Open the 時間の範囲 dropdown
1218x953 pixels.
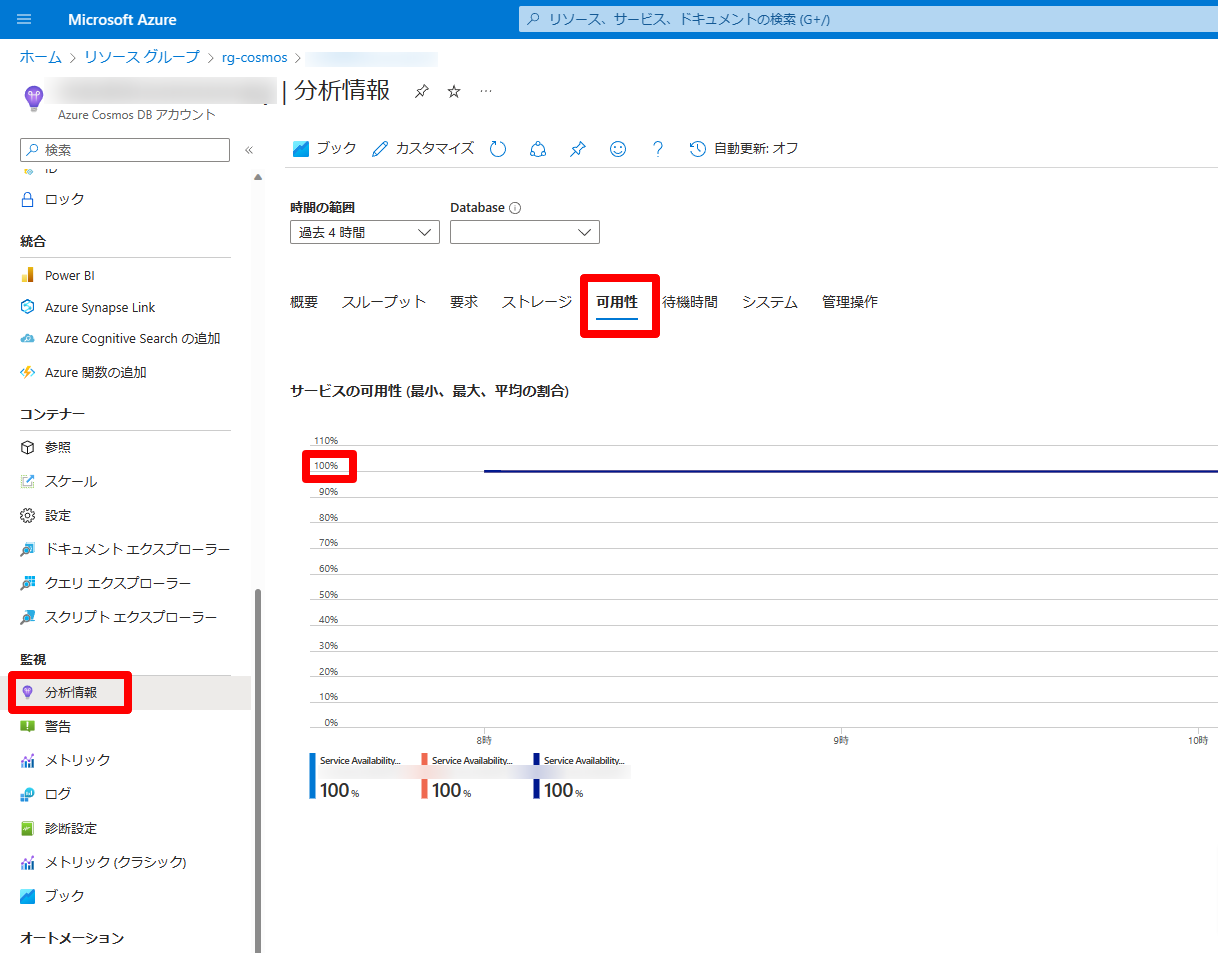click(365, 232)
